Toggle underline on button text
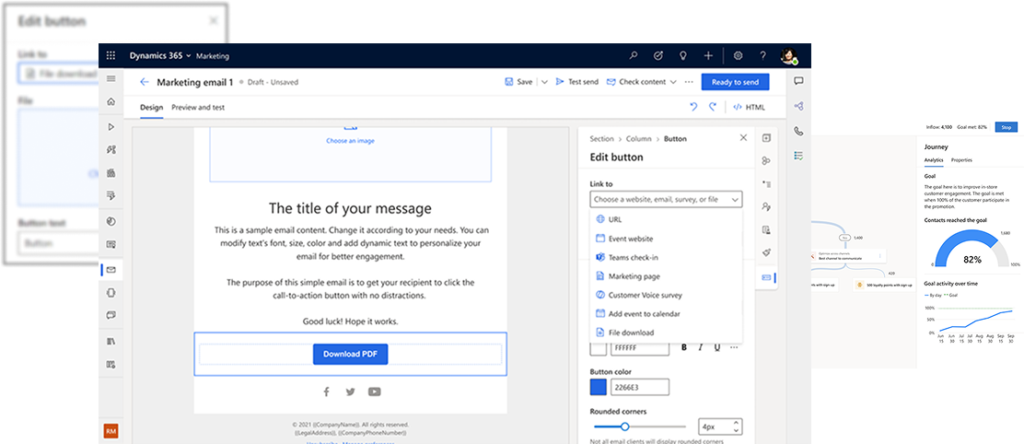The height and width of the screenshot is (444, 1024). [717, 348]
